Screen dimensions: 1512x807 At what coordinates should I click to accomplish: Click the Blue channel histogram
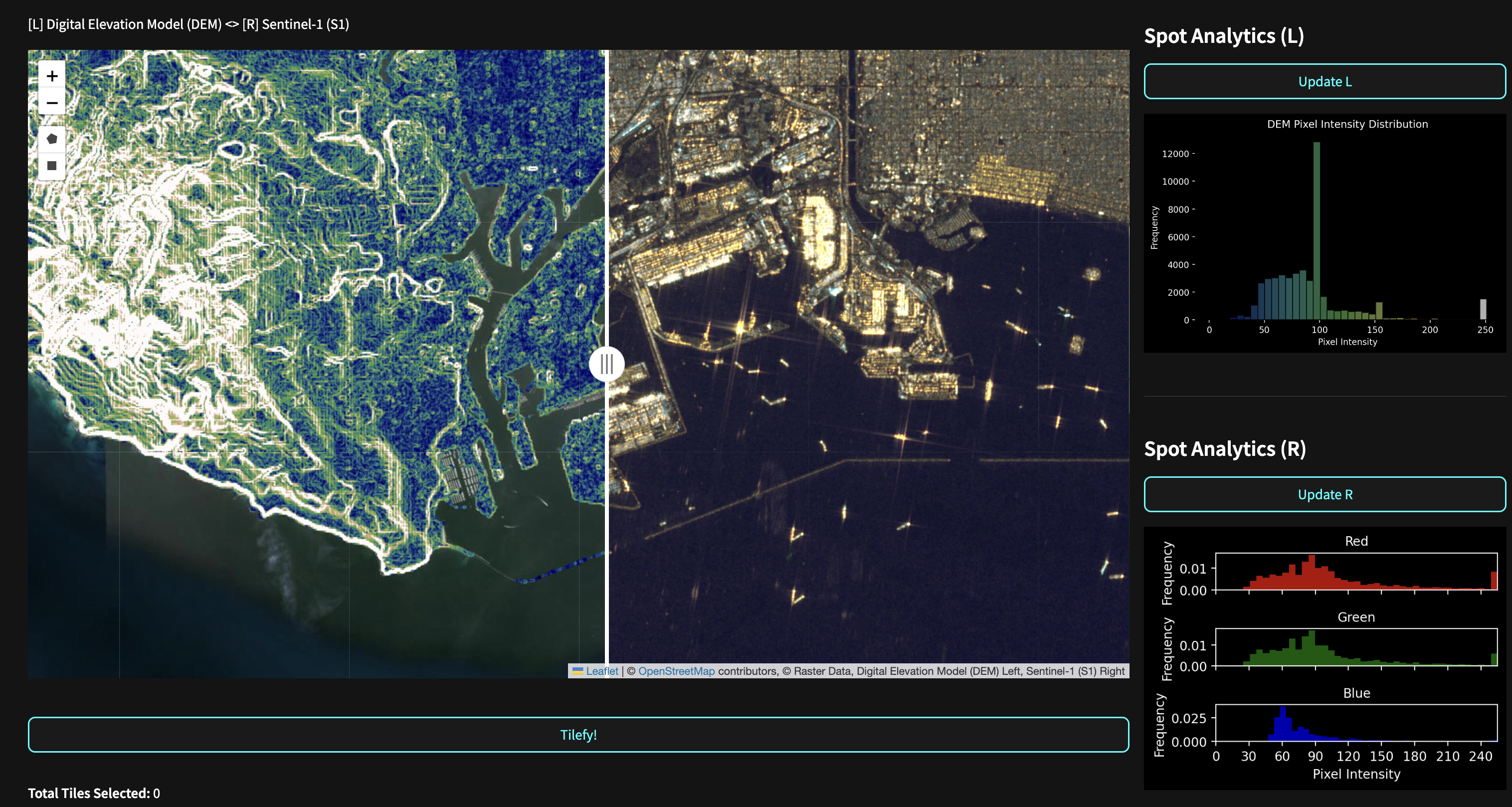point(1356,723)
